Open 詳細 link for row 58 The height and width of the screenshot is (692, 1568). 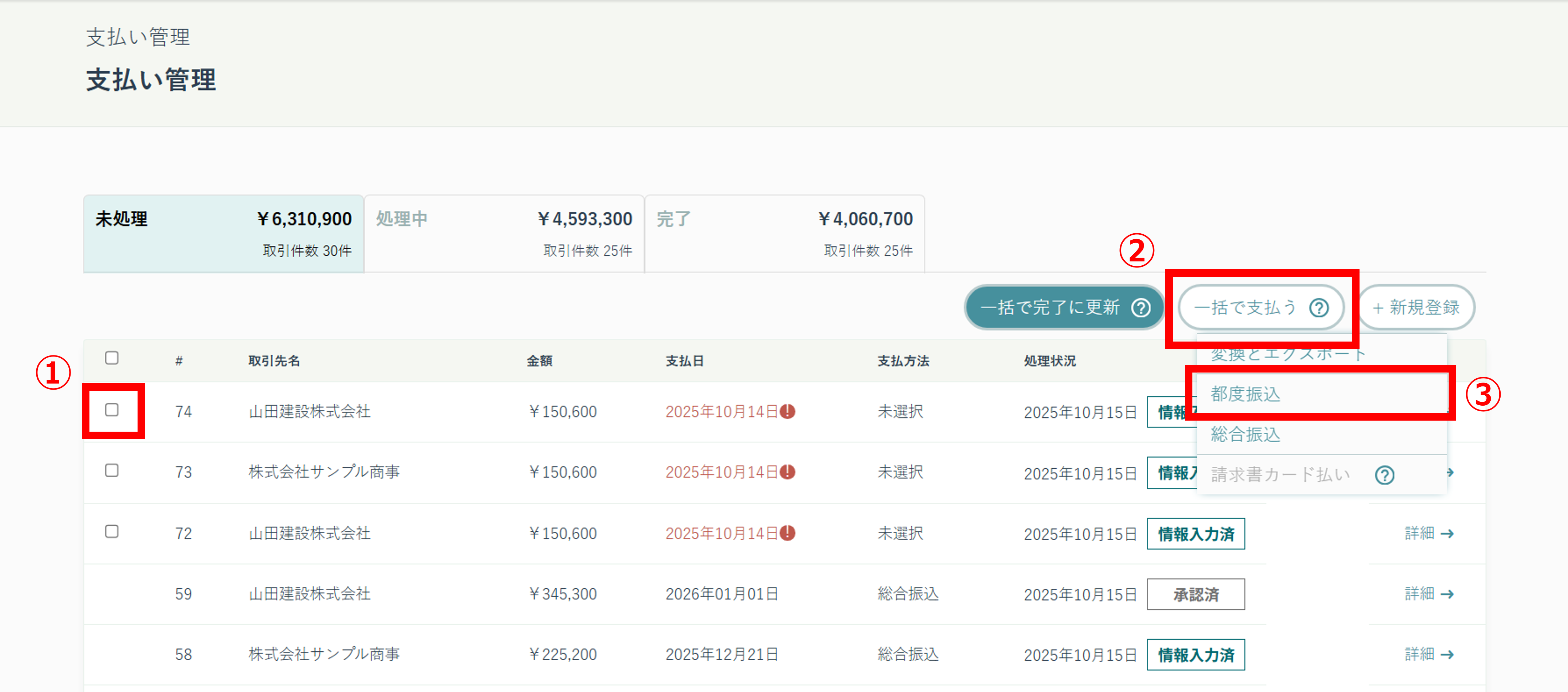(x=1429, y=654)
